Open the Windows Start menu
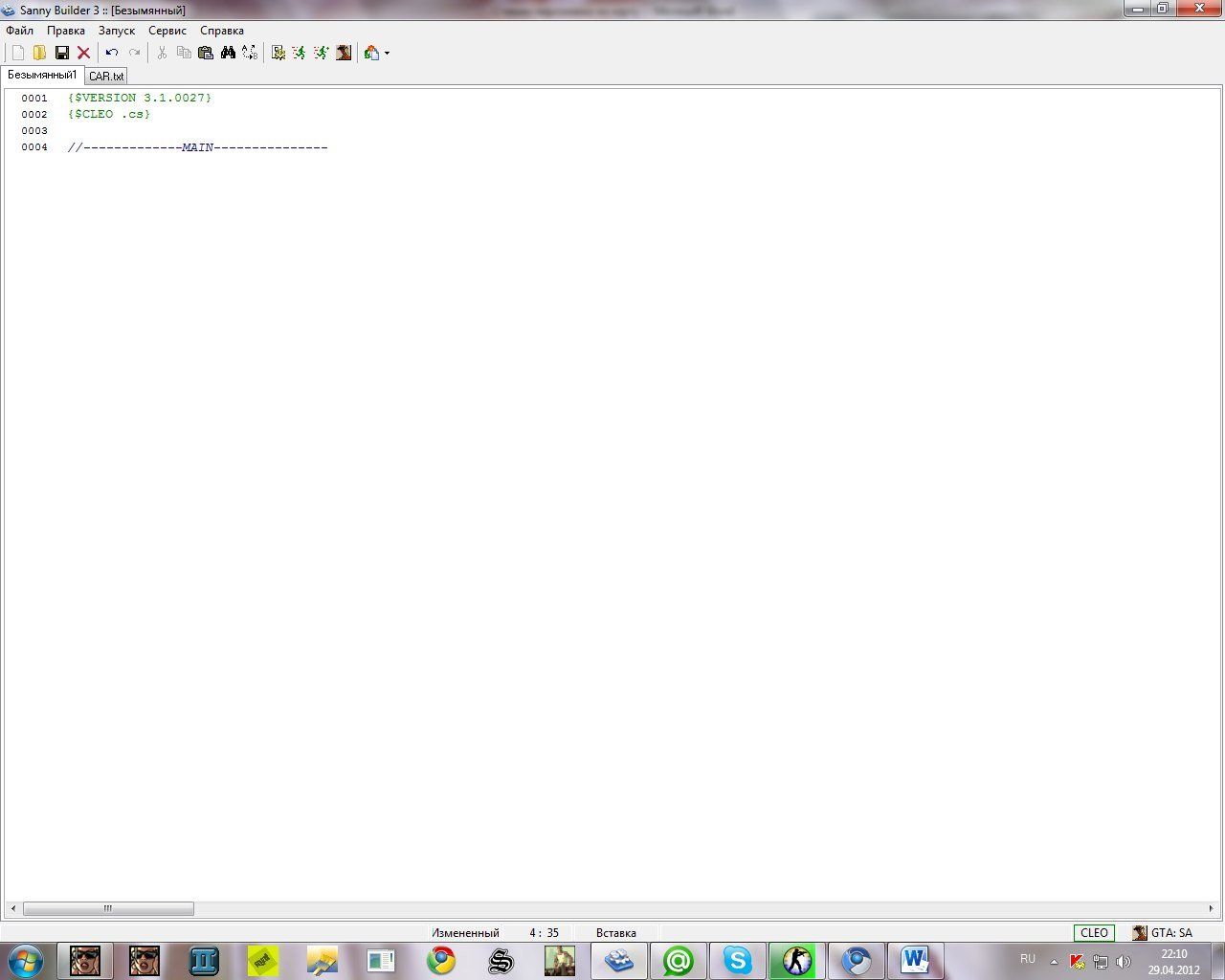The height and width of the screenshot is (980, 1225). (x=25, y=960)
